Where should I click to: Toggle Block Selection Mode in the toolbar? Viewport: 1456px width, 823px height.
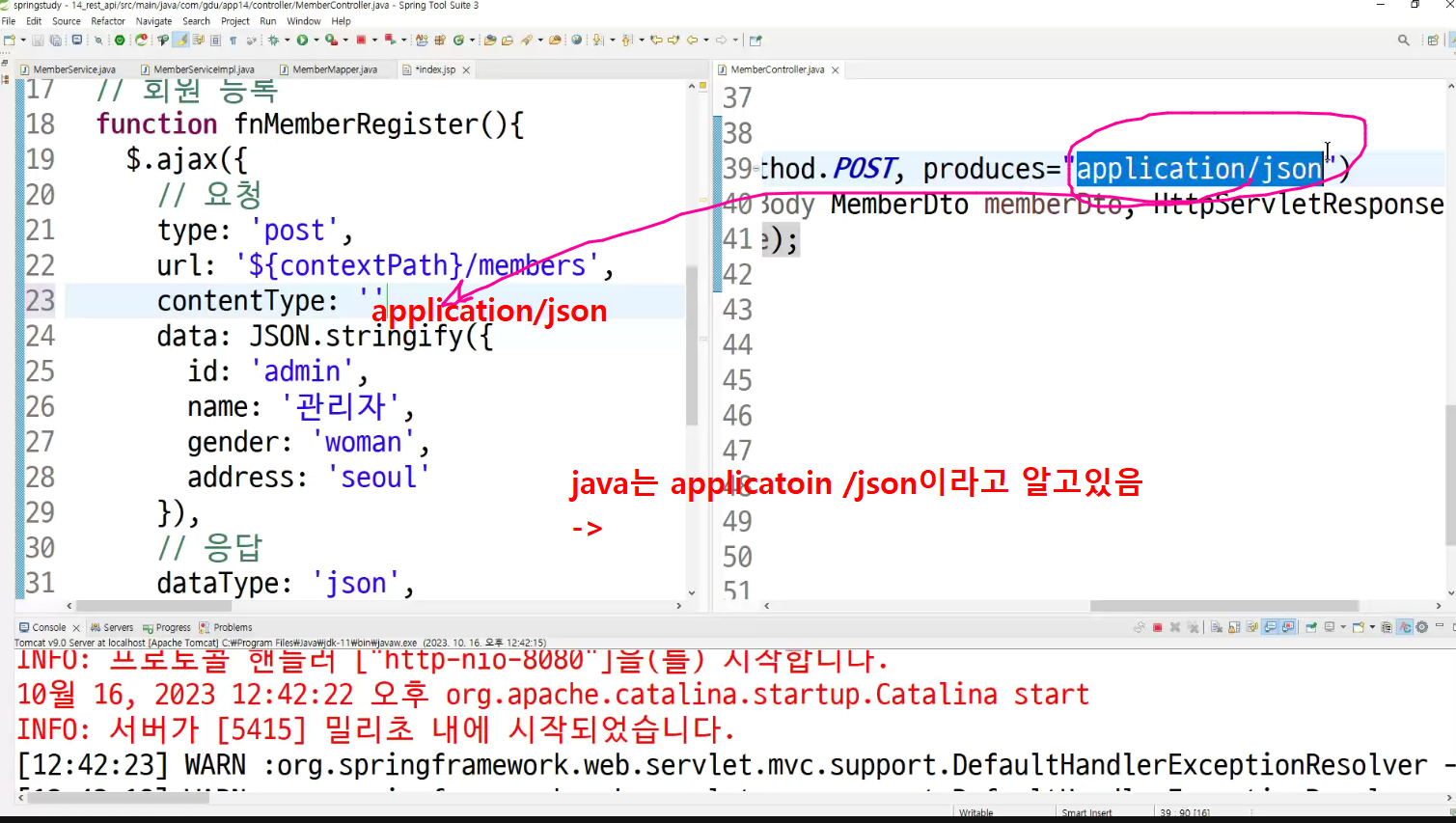[215, 41]
